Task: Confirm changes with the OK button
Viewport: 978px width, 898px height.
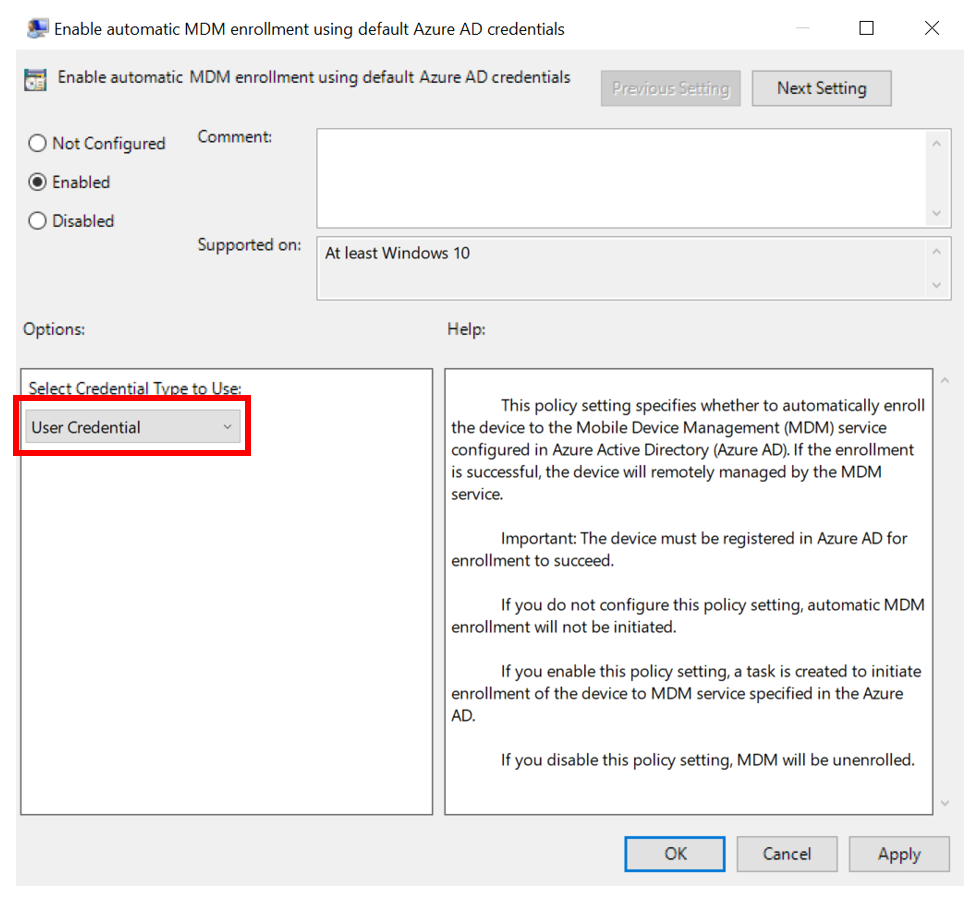Action: [675, 854]
